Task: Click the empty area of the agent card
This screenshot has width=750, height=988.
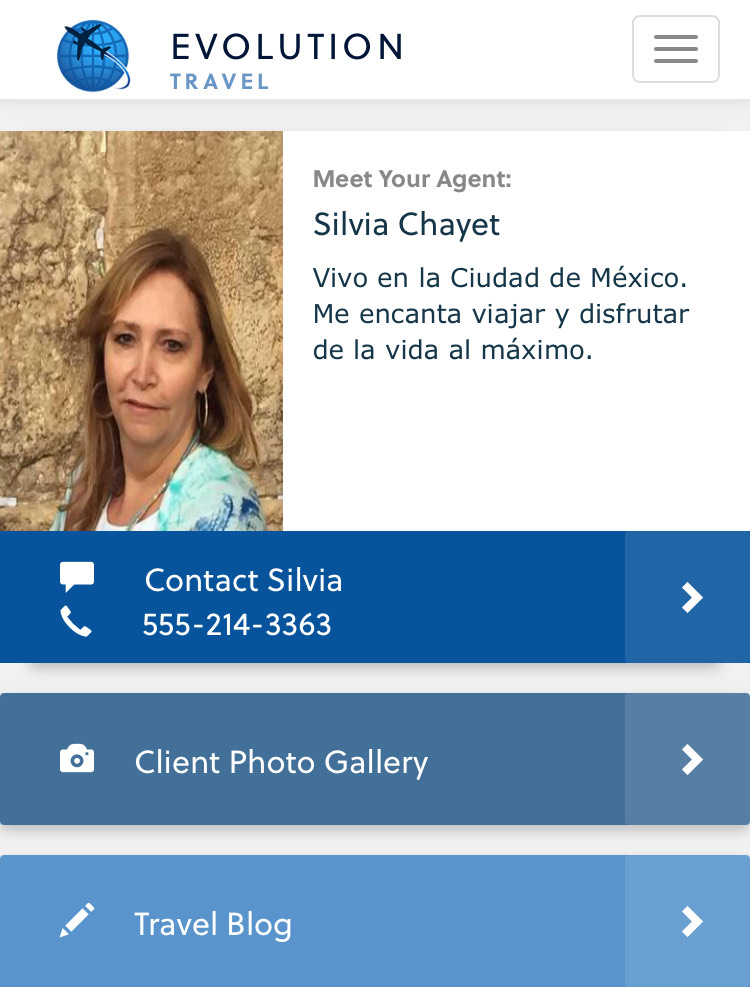Action: 515,450
